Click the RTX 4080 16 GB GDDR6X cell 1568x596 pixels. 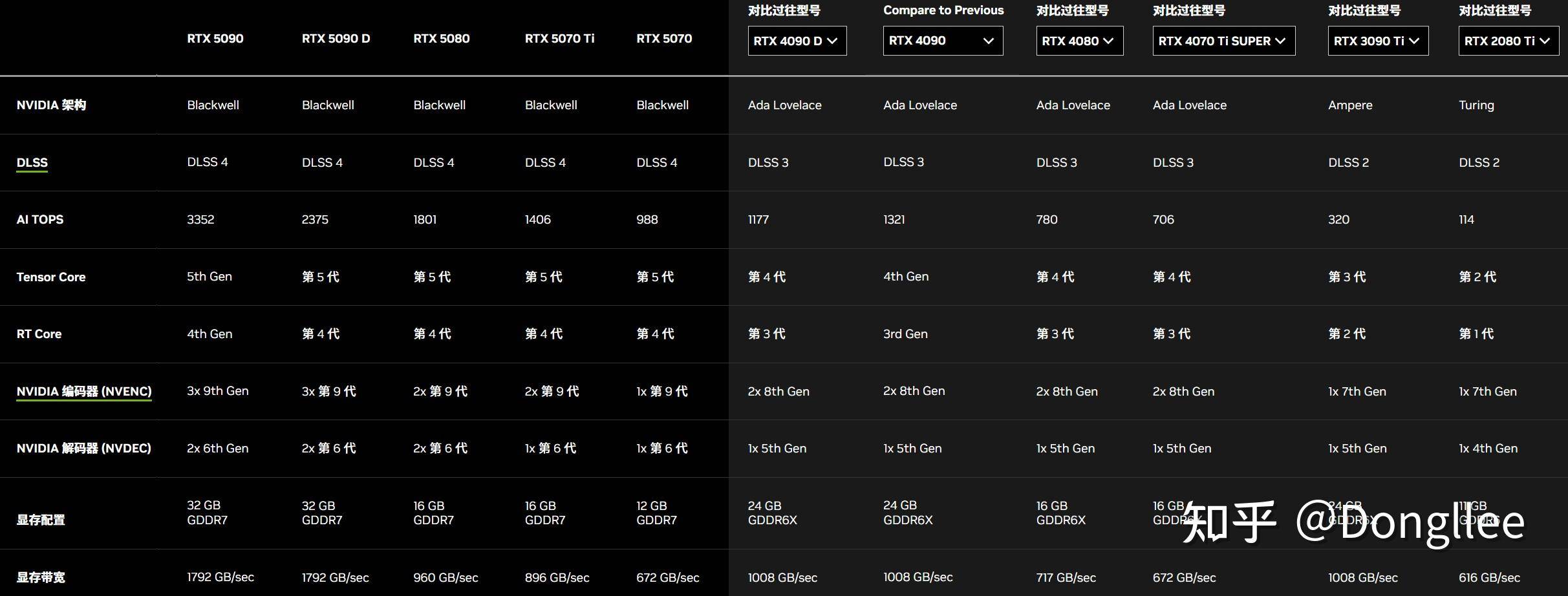pos(1060,513)
